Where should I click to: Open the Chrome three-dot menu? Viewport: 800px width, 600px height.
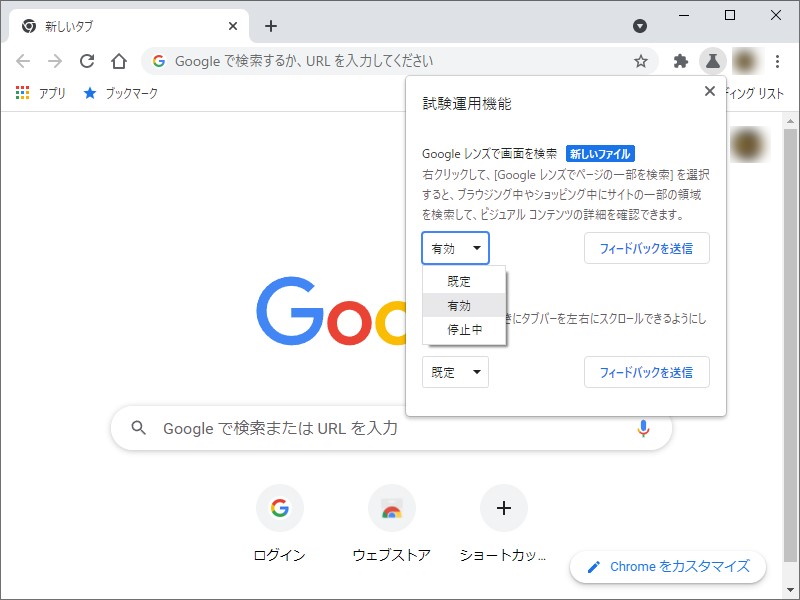tap(779, 60)
